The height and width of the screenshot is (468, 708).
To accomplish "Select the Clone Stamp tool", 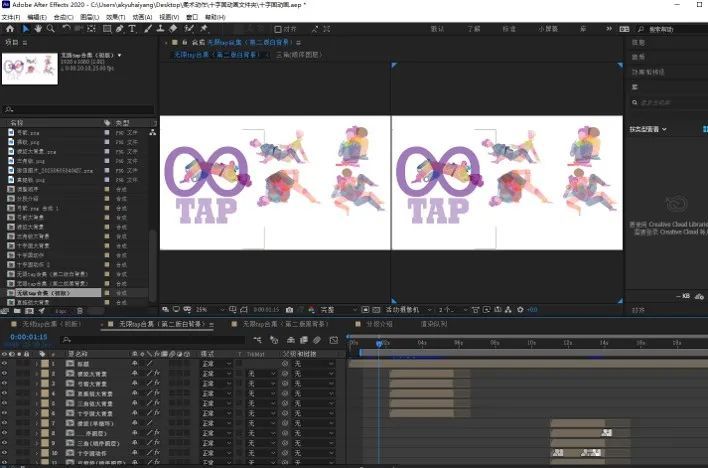I will point(160,29).
